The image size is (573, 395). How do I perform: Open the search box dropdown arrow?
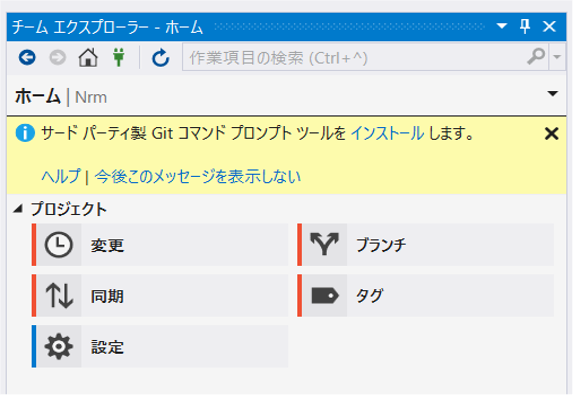pos(557,57)
